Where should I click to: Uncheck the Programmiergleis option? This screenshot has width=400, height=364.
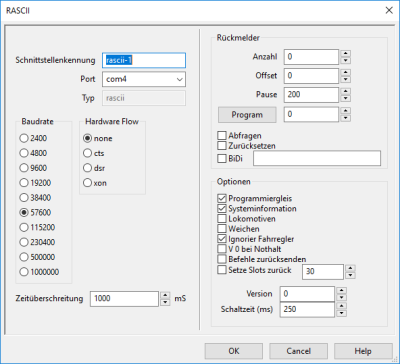tap(222, 198)
